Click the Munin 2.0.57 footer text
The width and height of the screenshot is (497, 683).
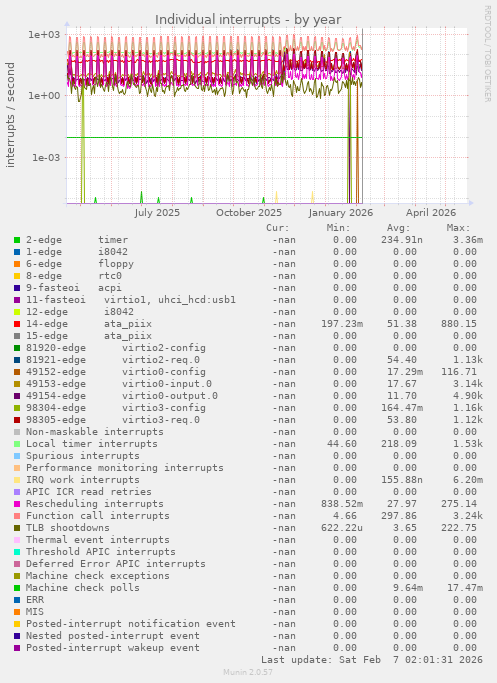248,672
